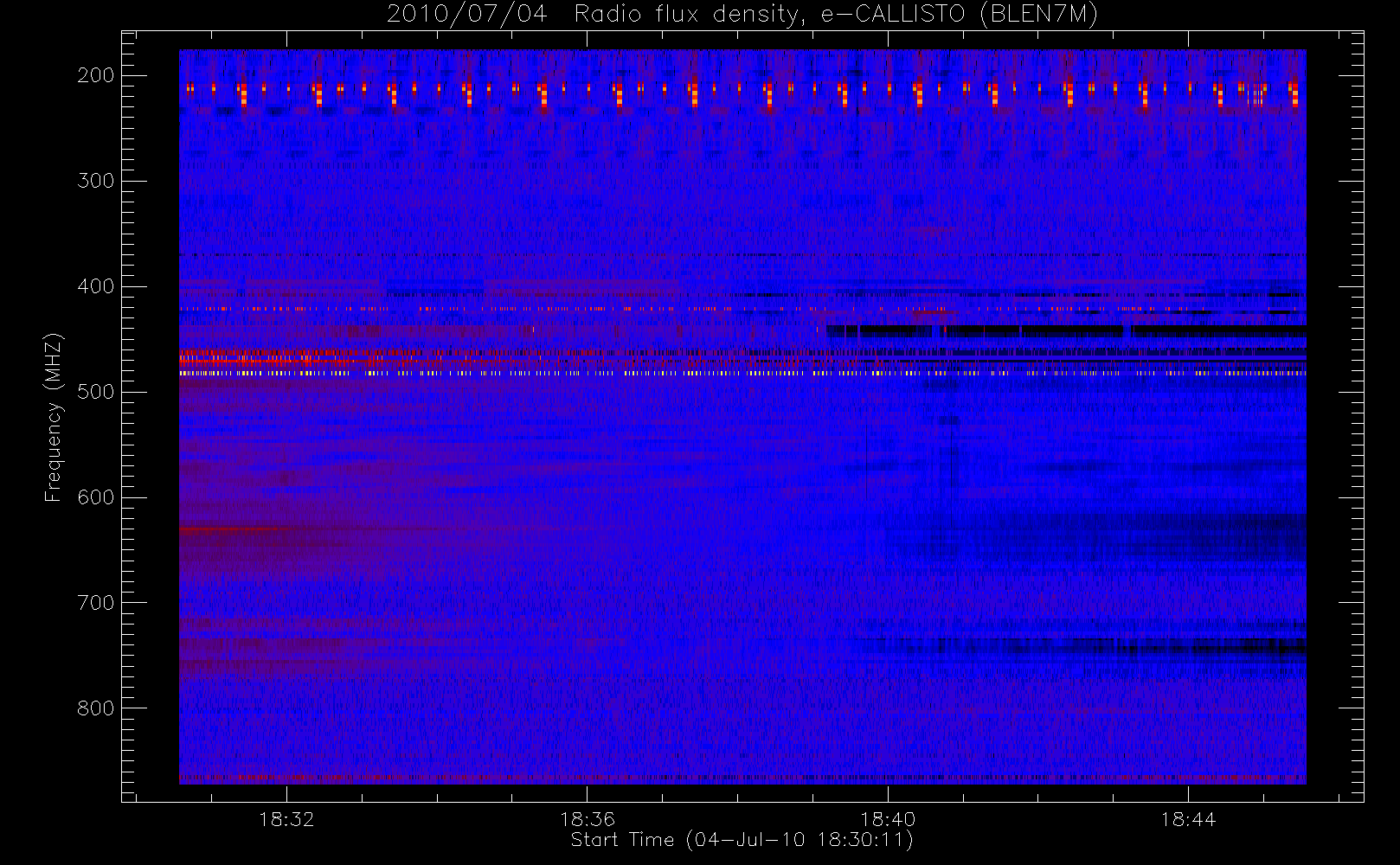Click the frequency tick label "300"
The width and height of the screenshot is (1400, 865).
click(96, 181)
